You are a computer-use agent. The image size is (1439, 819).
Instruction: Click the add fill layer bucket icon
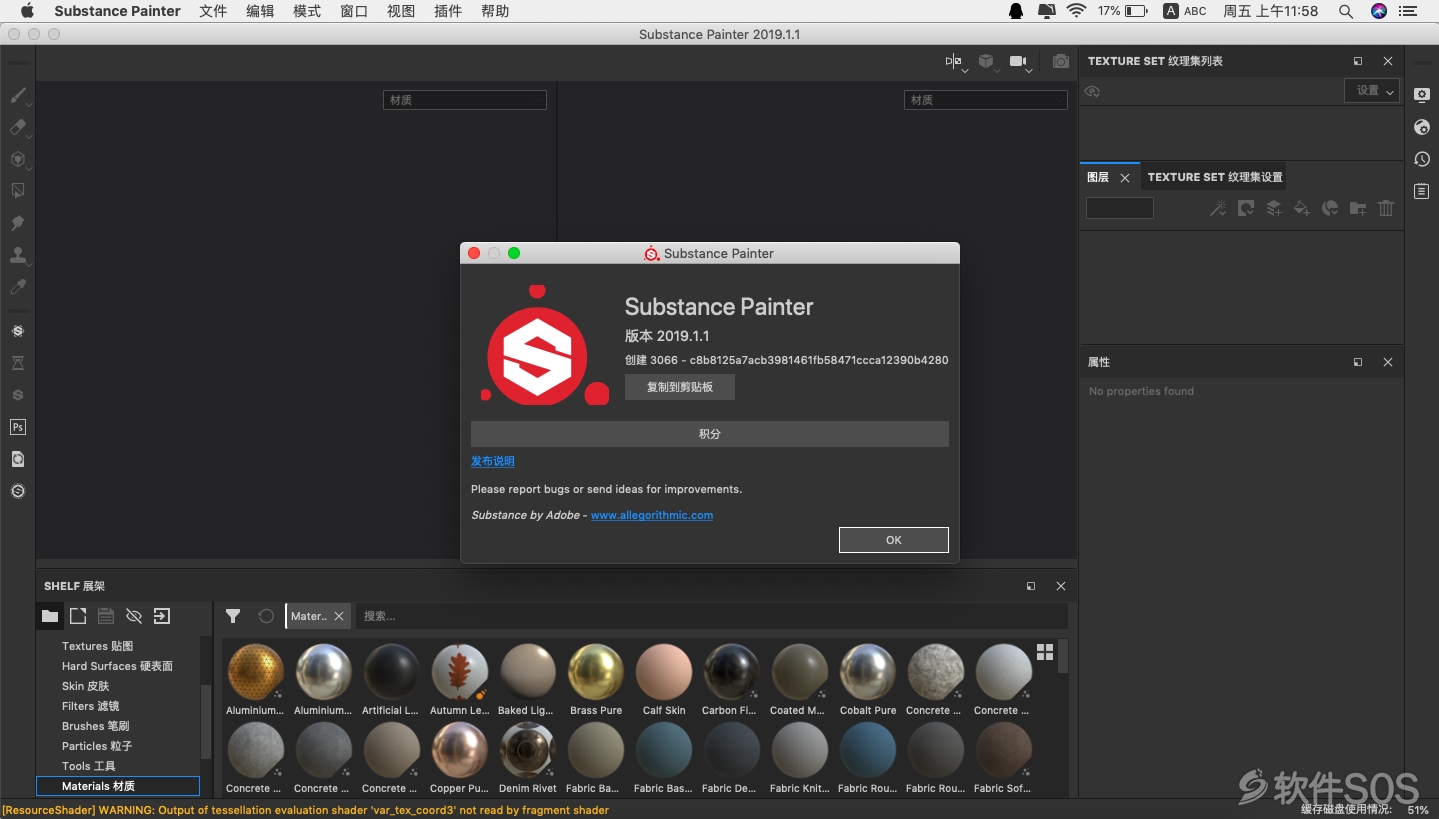click(x=1302, y=208)
